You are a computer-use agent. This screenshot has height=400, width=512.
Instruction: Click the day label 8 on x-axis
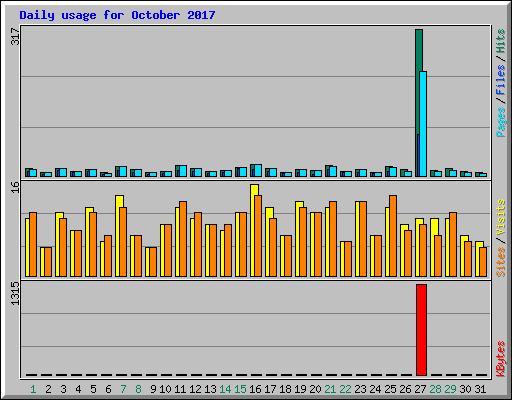click(x=138, y=389)
